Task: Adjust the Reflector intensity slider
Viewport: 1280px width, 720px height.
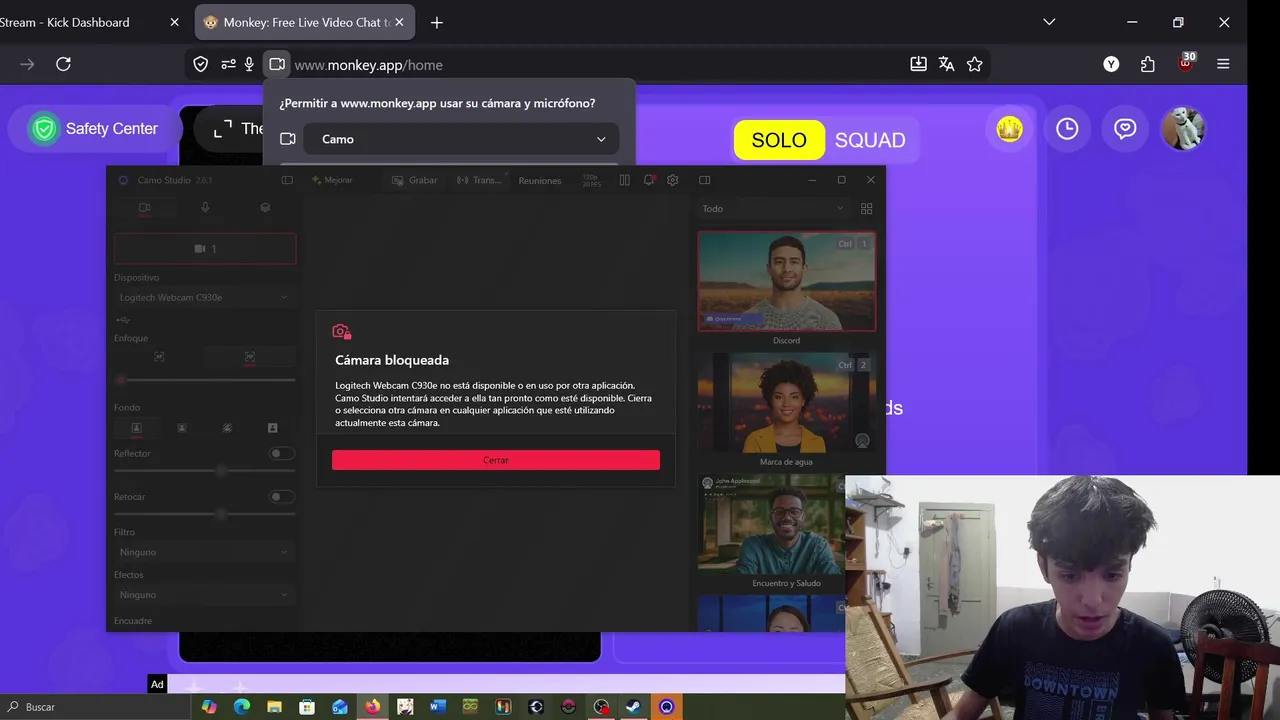Action: [x=205, y=471]
